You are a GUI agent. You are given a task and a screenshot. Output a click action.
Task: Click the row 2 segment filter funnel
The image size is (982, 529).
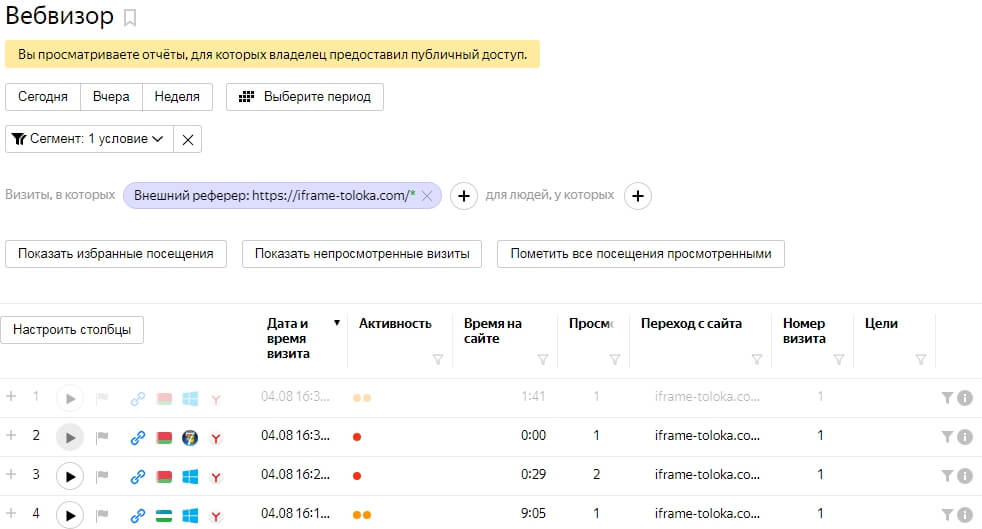947,436
